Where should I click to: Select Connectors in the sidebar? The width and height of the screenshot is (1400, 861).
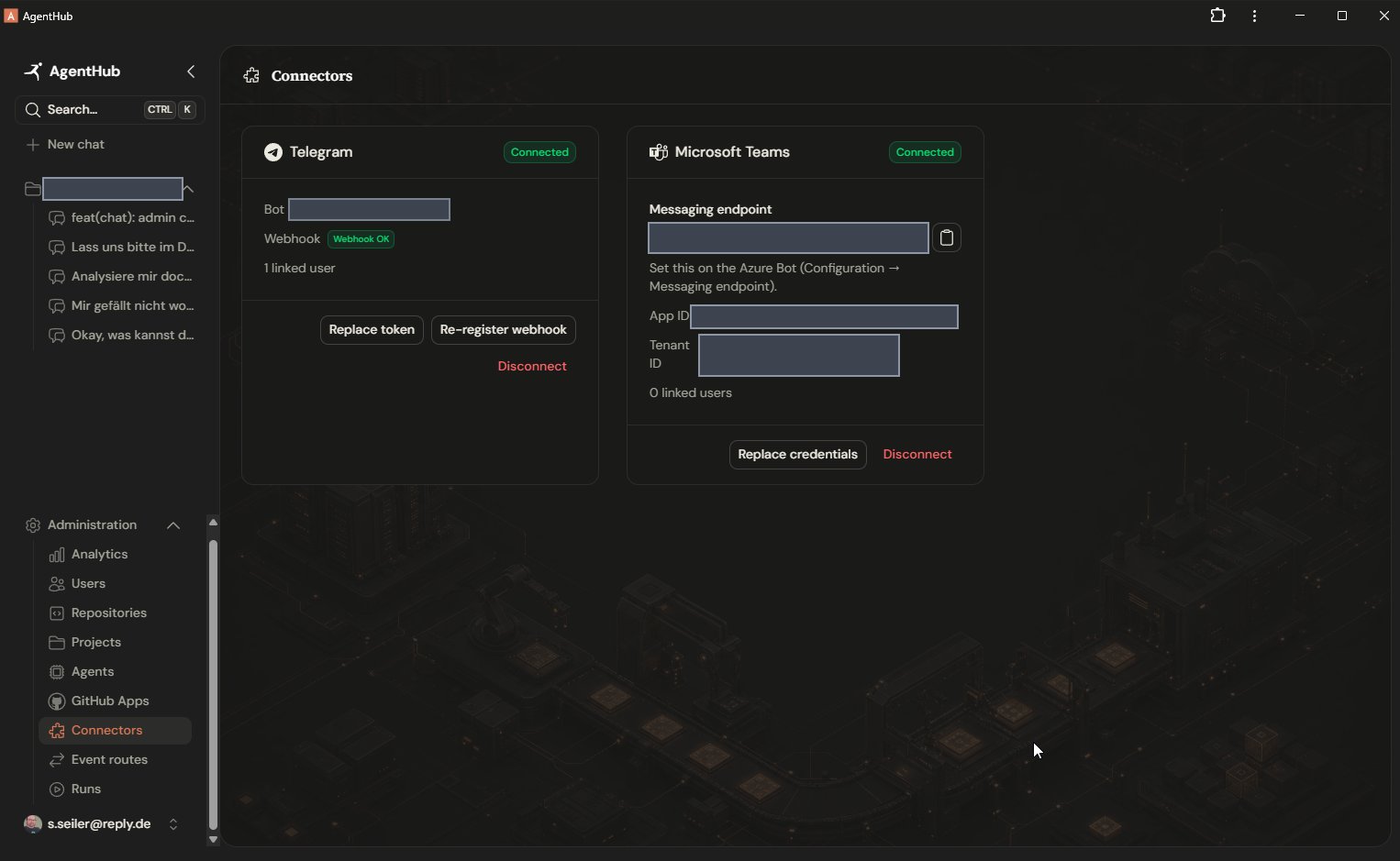115,731
